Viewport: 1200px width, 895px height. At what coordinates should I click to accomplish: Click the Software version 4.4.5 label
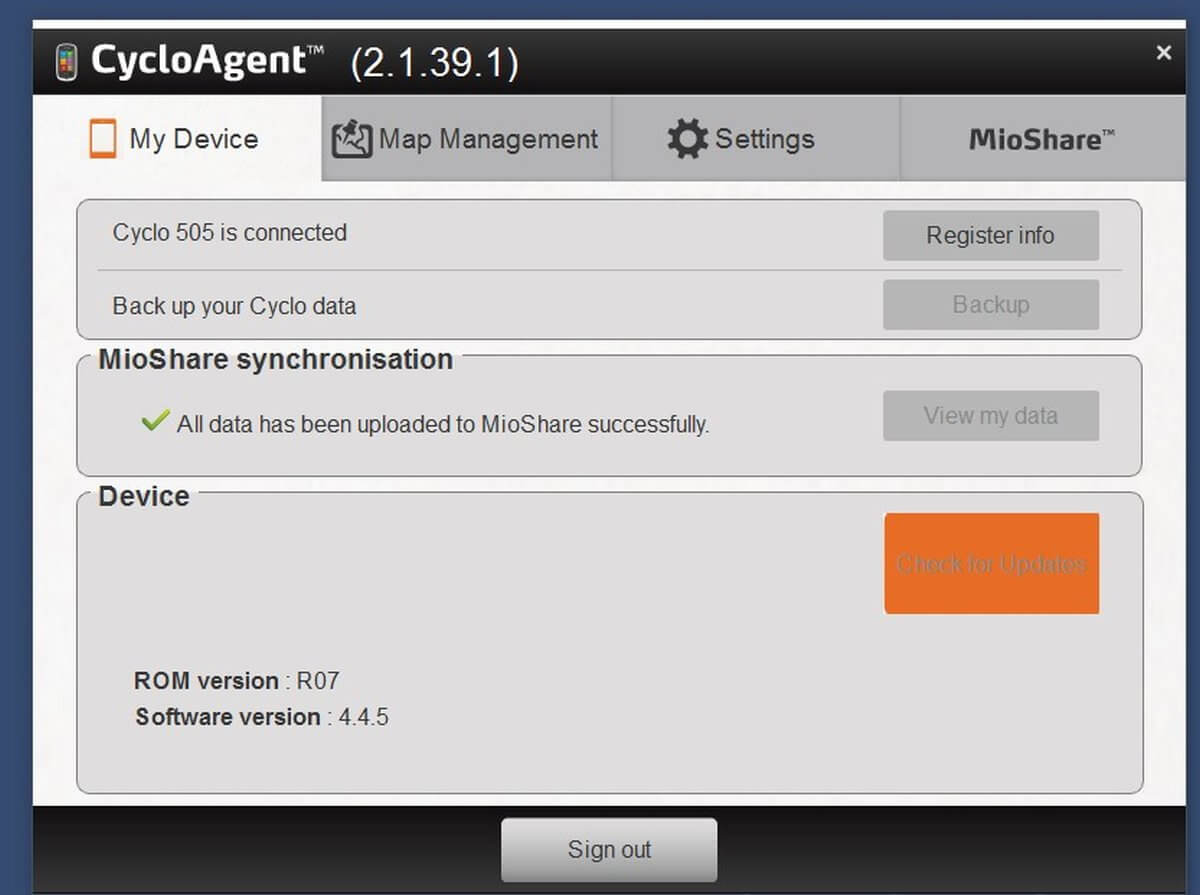click(262, 717)
